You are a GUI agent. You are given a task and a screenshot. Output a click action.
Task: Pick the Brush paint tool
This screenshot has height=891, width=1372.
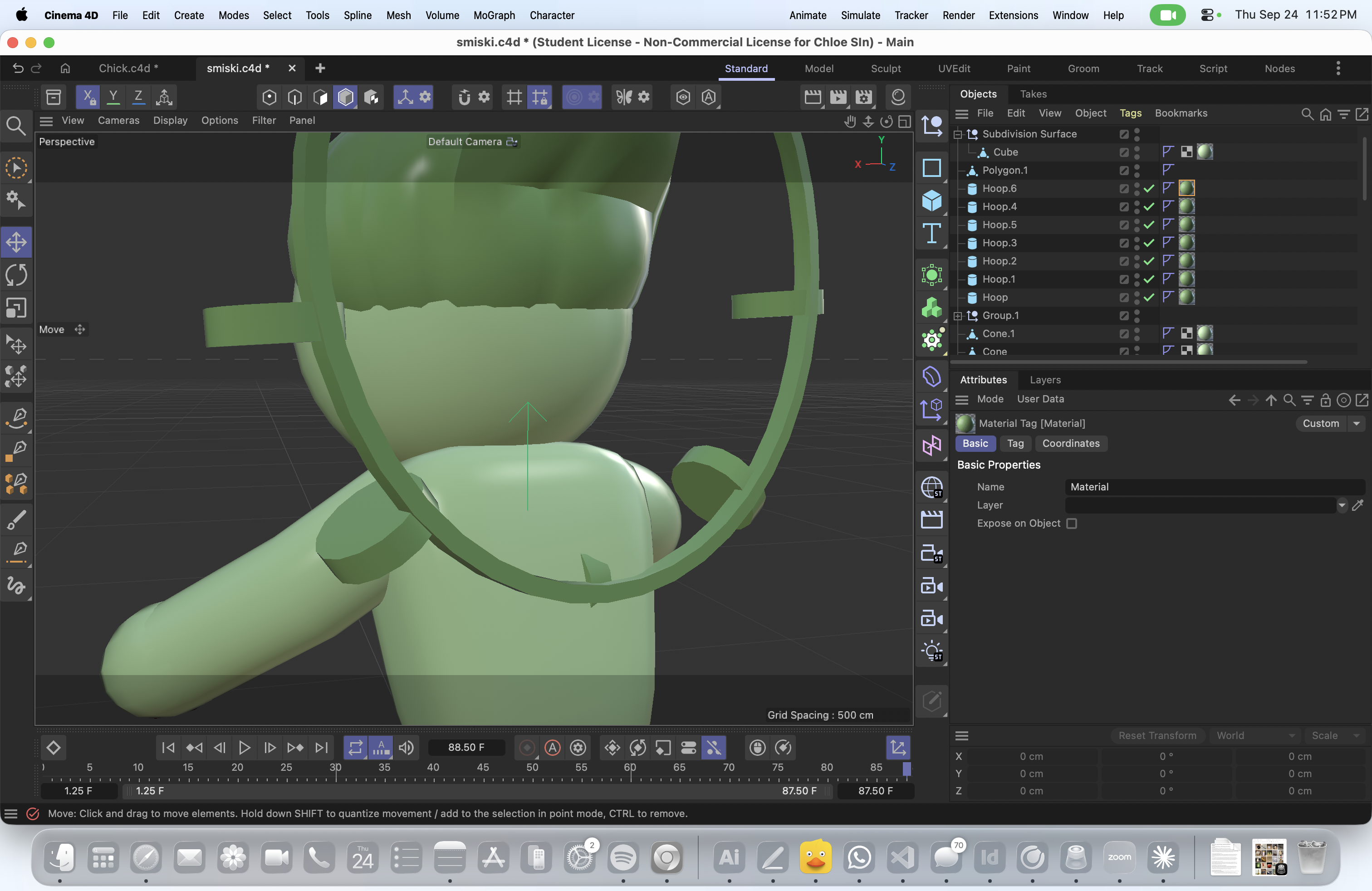16,520
